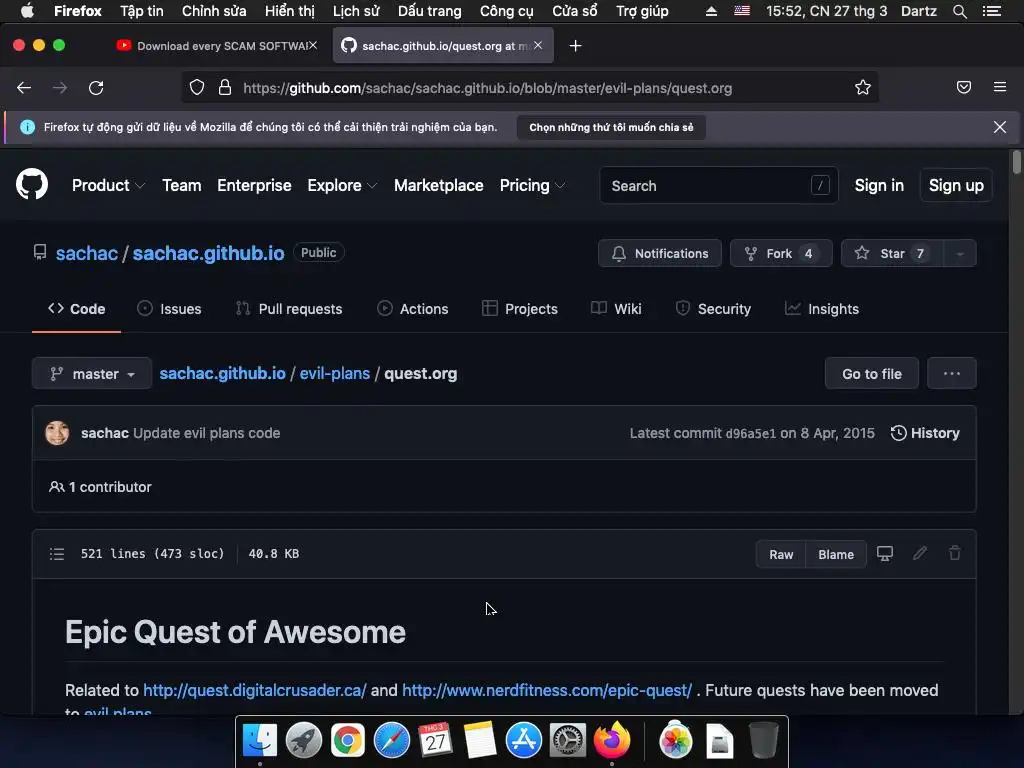Viewport: 1024px width, 768px height.
Task: Open file in GitHub Desktop icon
Action: pyautogui.click(x=885, y=553)
